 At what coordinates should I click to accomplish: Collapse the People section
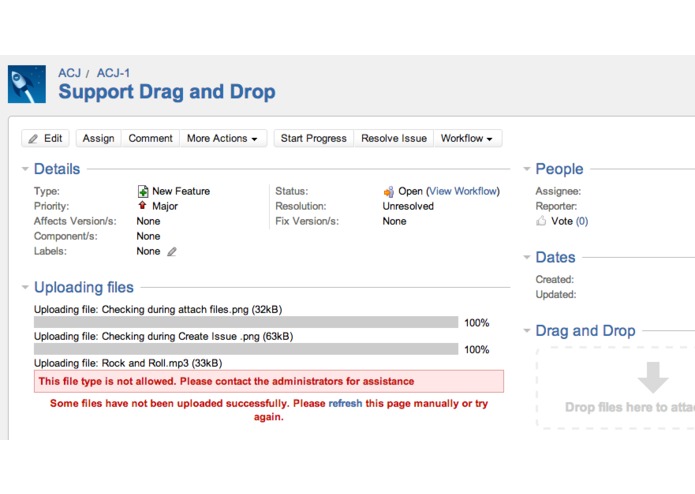[x=527, y=169]
